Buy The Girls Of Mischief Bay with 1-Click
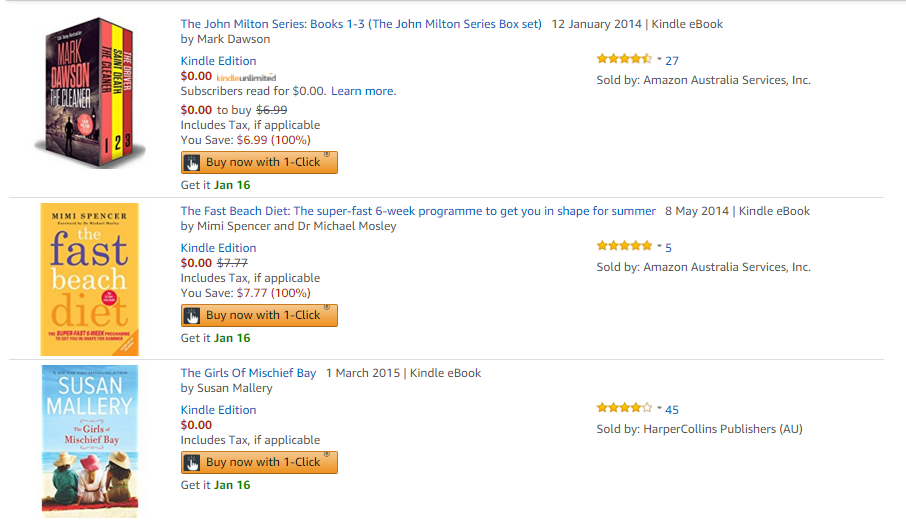Viewport: 906px width, 520px height. [259, 462]
